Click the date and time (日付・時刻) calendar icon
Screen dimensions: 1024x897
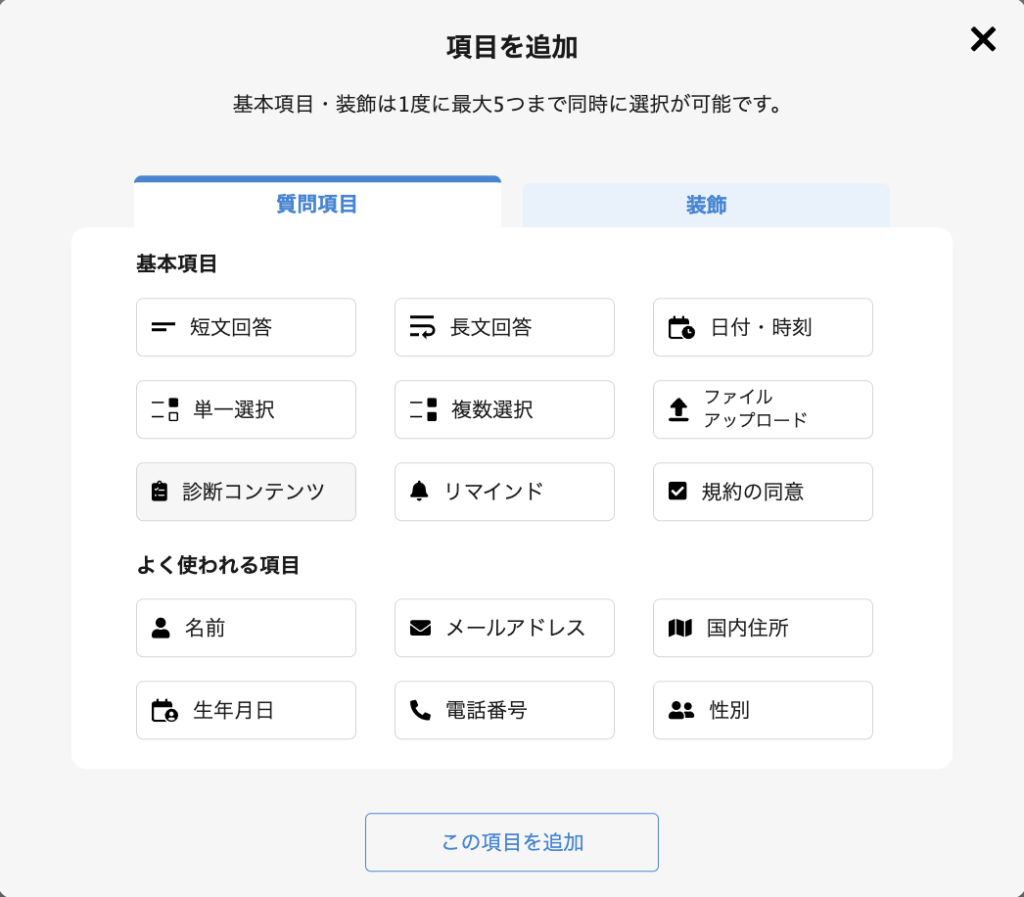click(681, 327)
